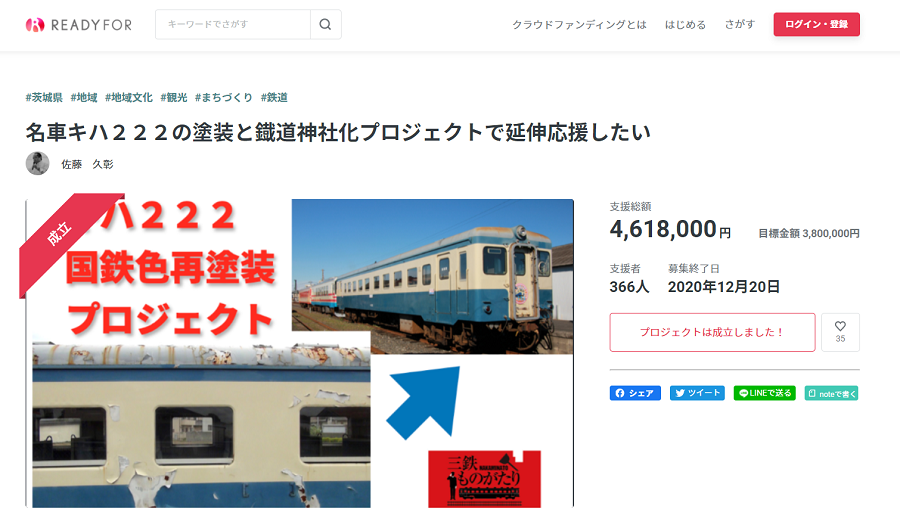Focus the keyword search field
The image size is (900, 531).
[233, 24]
